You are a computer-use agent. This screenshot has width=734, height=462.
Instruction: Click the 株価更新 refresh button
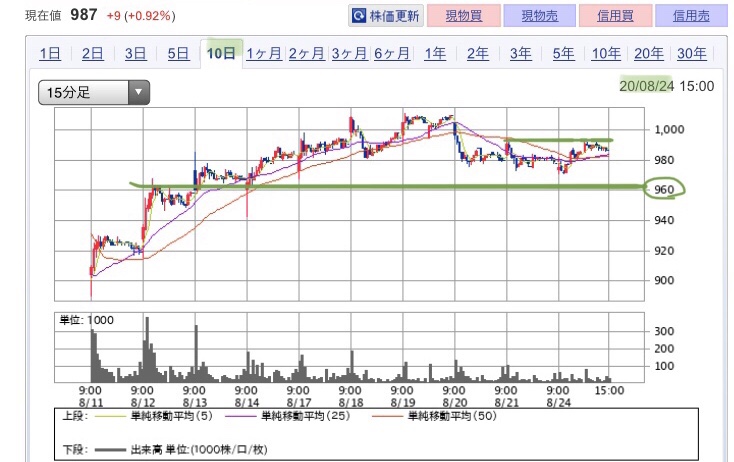pyautogui.click(x=386, y=15)
